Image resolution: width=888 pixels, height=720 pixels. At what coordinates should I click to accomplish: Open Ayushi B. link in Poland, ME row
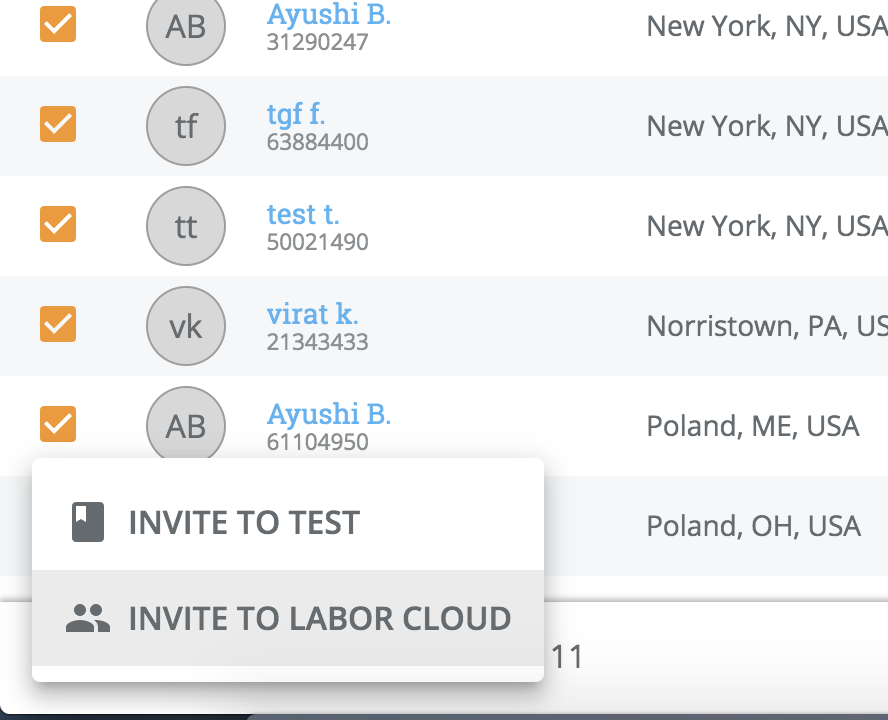(329, 414)
